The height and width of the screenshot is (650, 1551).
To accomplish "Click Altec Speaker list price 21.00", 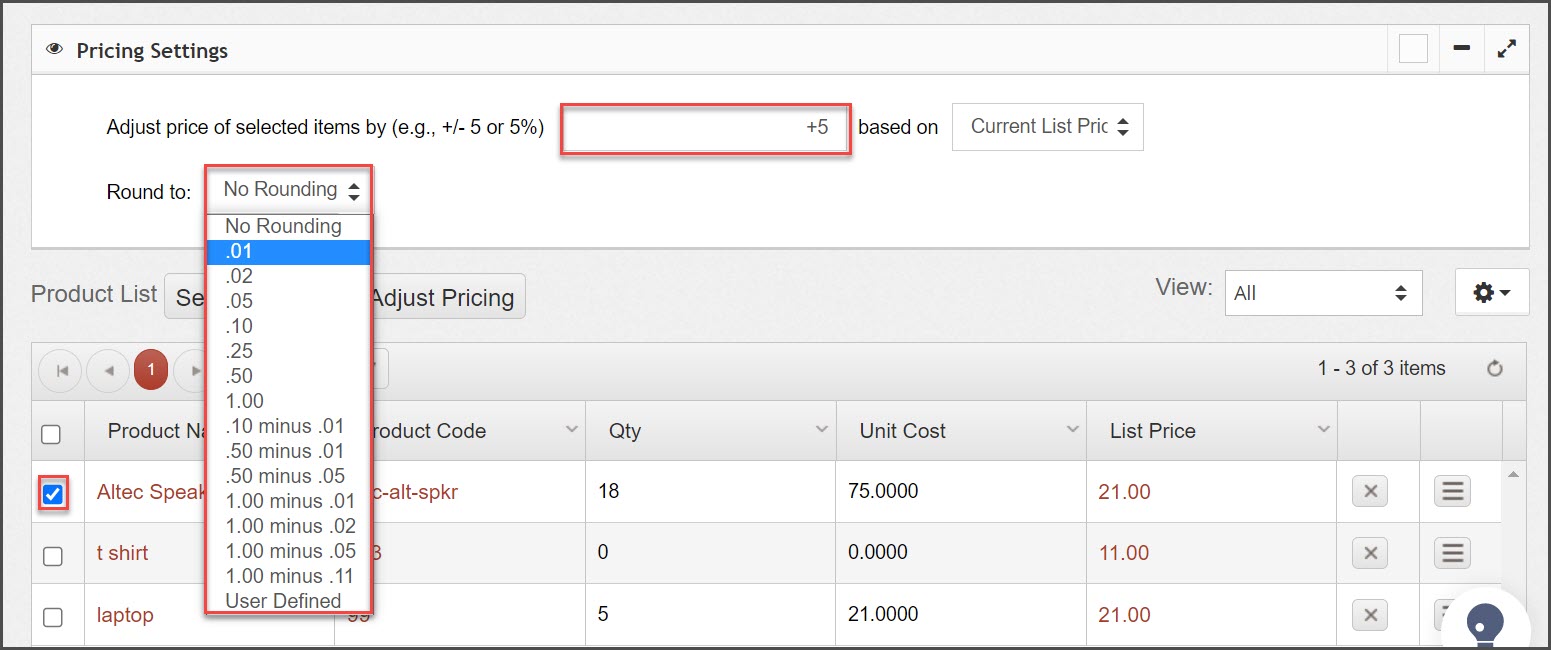I will click(x=1124, y=492).
